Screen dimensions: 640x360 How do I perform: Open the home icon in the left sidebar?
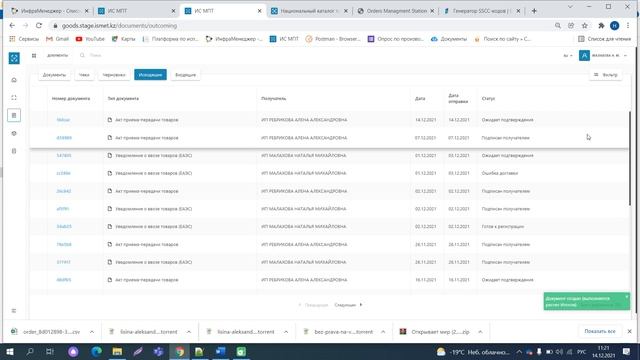14,80
